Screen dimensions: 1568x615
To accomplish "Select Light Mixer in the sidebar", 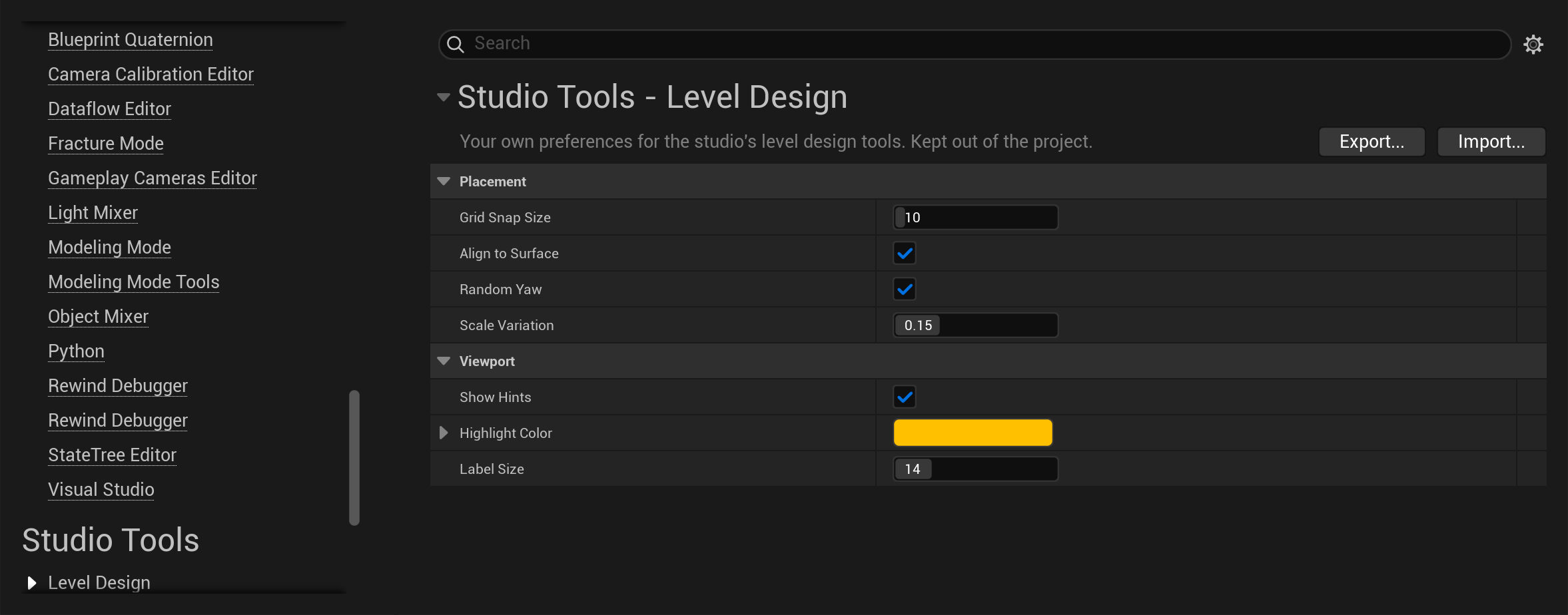I will (x=93, y=213).
